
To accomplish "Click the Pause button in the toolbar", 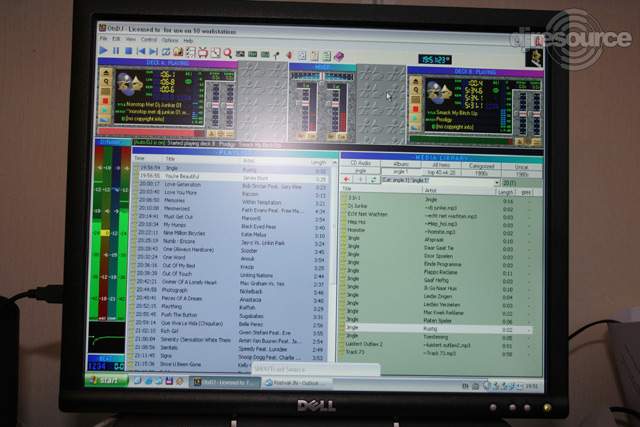I will [116, 51].
